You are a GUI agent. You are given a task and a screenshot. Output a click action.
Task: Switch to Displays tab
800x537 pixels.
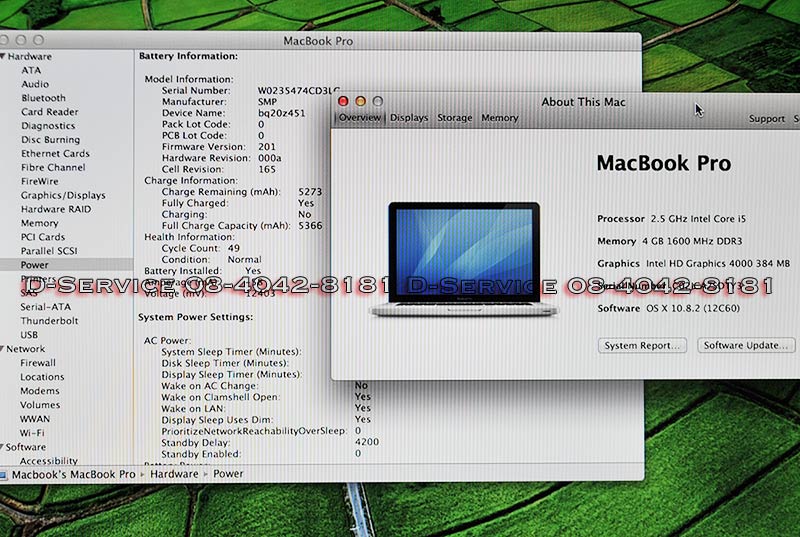click(409, 118)
